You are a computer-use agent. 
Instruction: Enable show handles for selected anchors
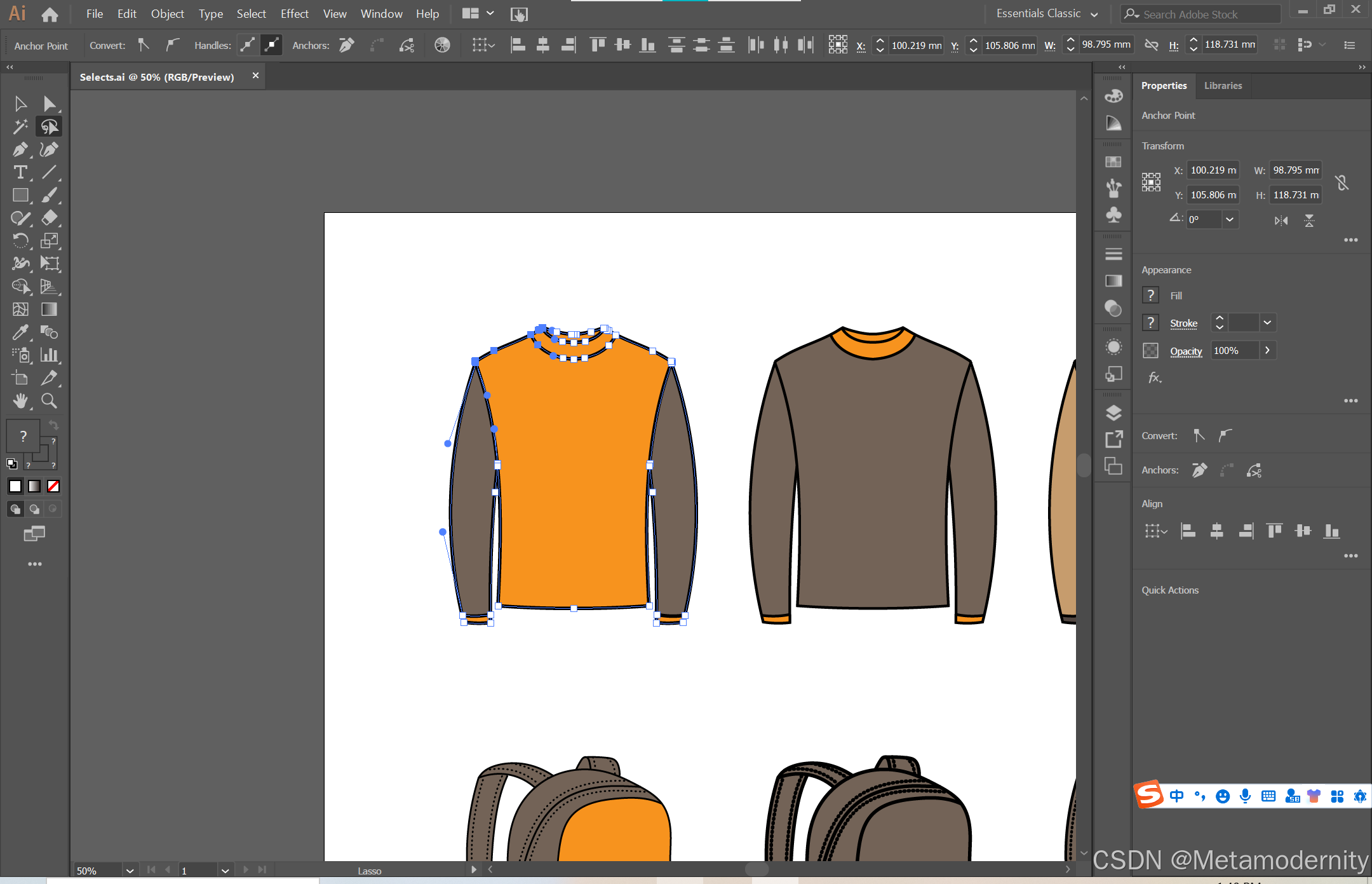pos(248,45)
